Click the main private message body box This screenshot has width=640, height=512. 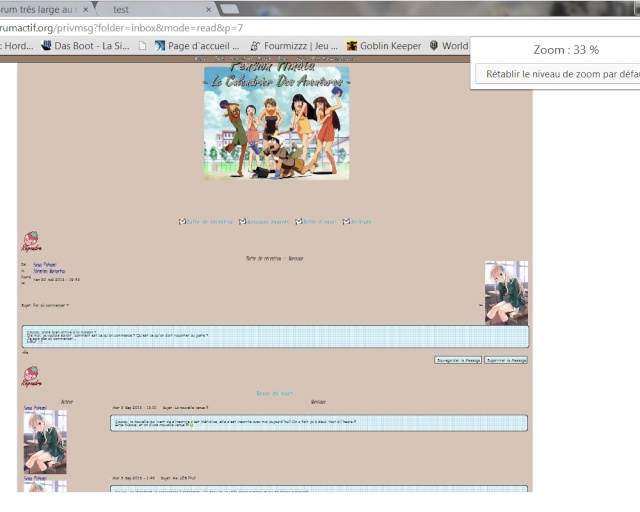coord(276,337)
